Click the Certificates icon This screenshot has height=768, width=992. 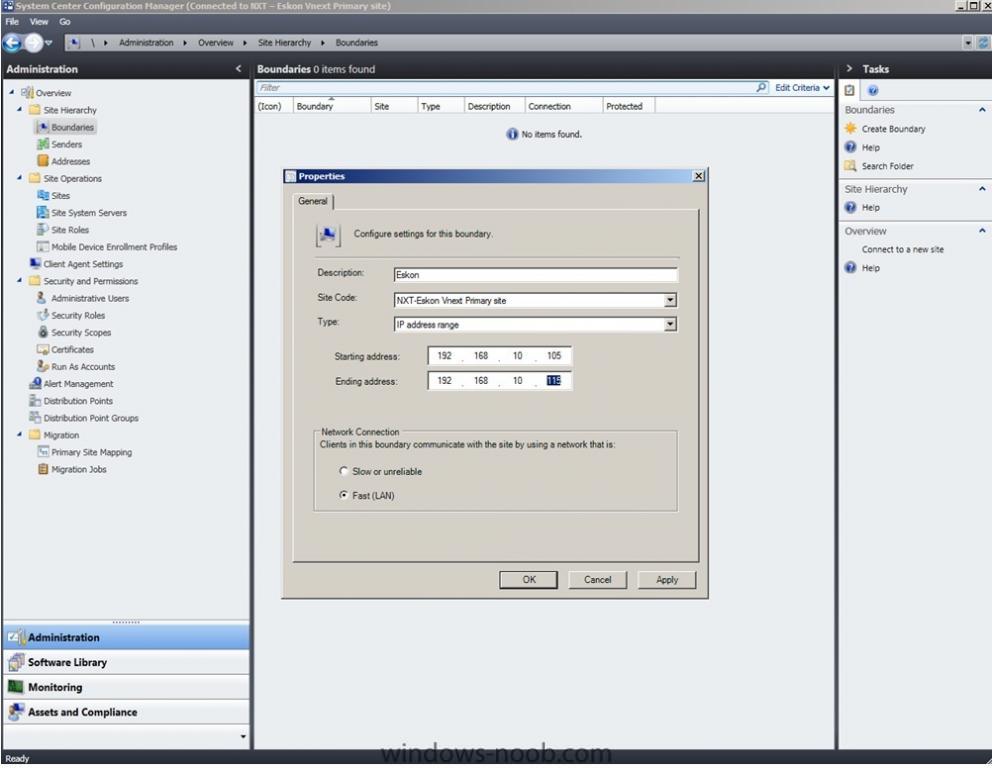point(43,349)
